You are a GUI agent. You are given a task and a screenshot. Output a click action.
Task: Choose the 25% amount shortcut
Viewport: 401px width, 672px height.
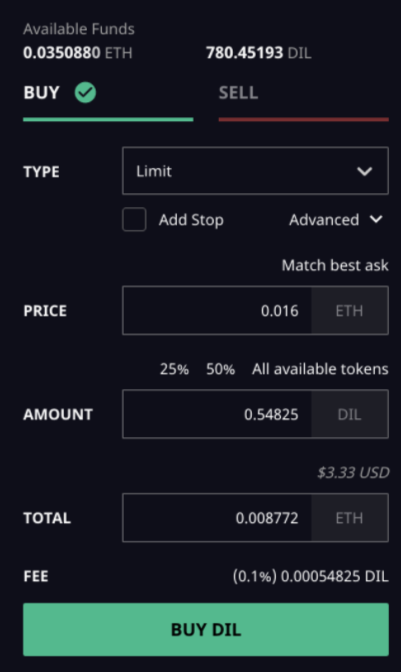coord(174,369)
